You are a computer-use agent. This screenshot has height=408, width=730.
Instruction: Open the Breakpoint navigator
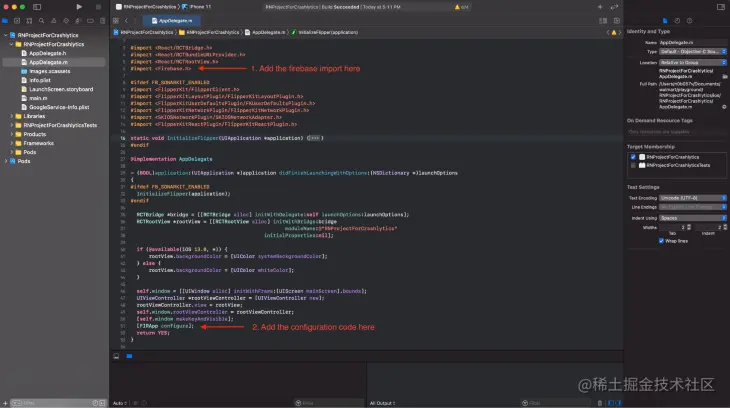(90, 20)
